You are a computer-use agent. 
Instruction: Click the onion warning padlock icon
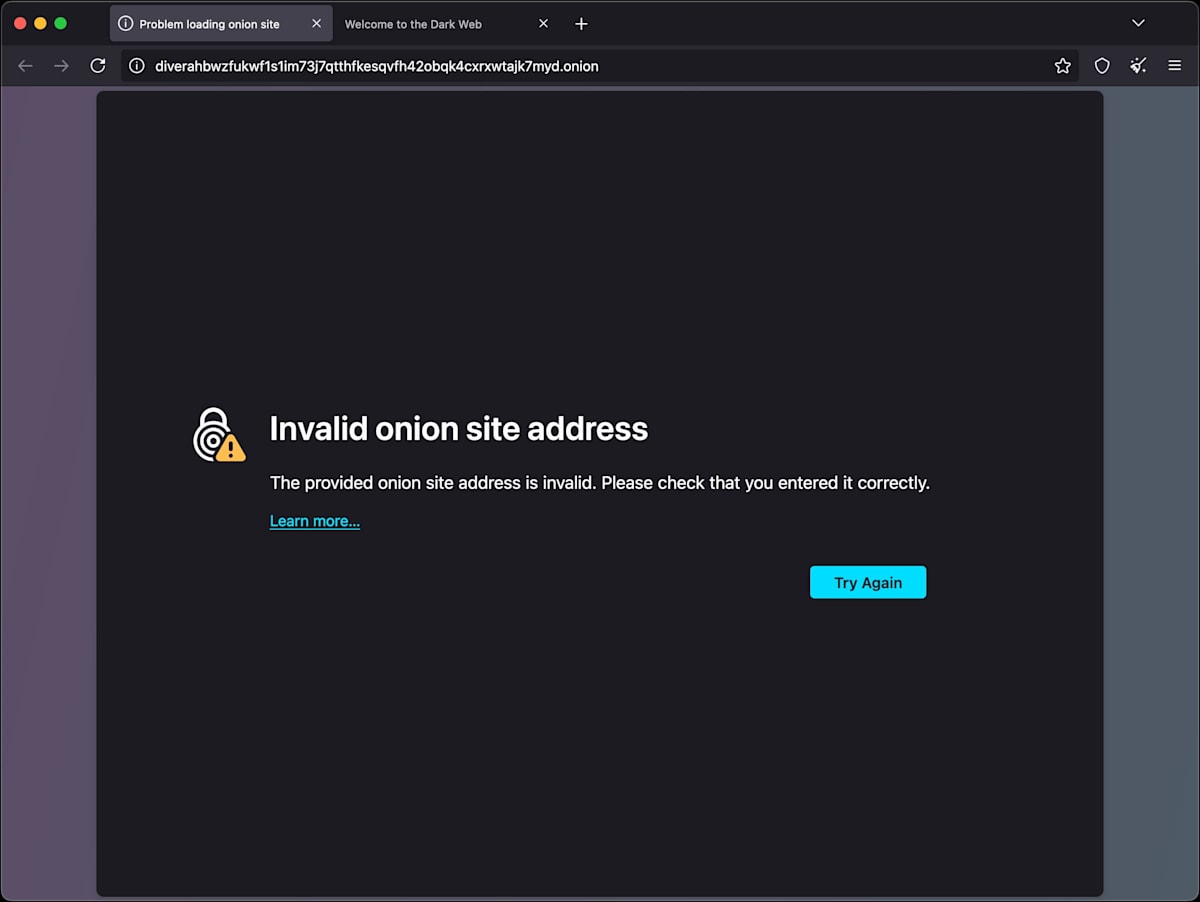click(x=219, y=435)
